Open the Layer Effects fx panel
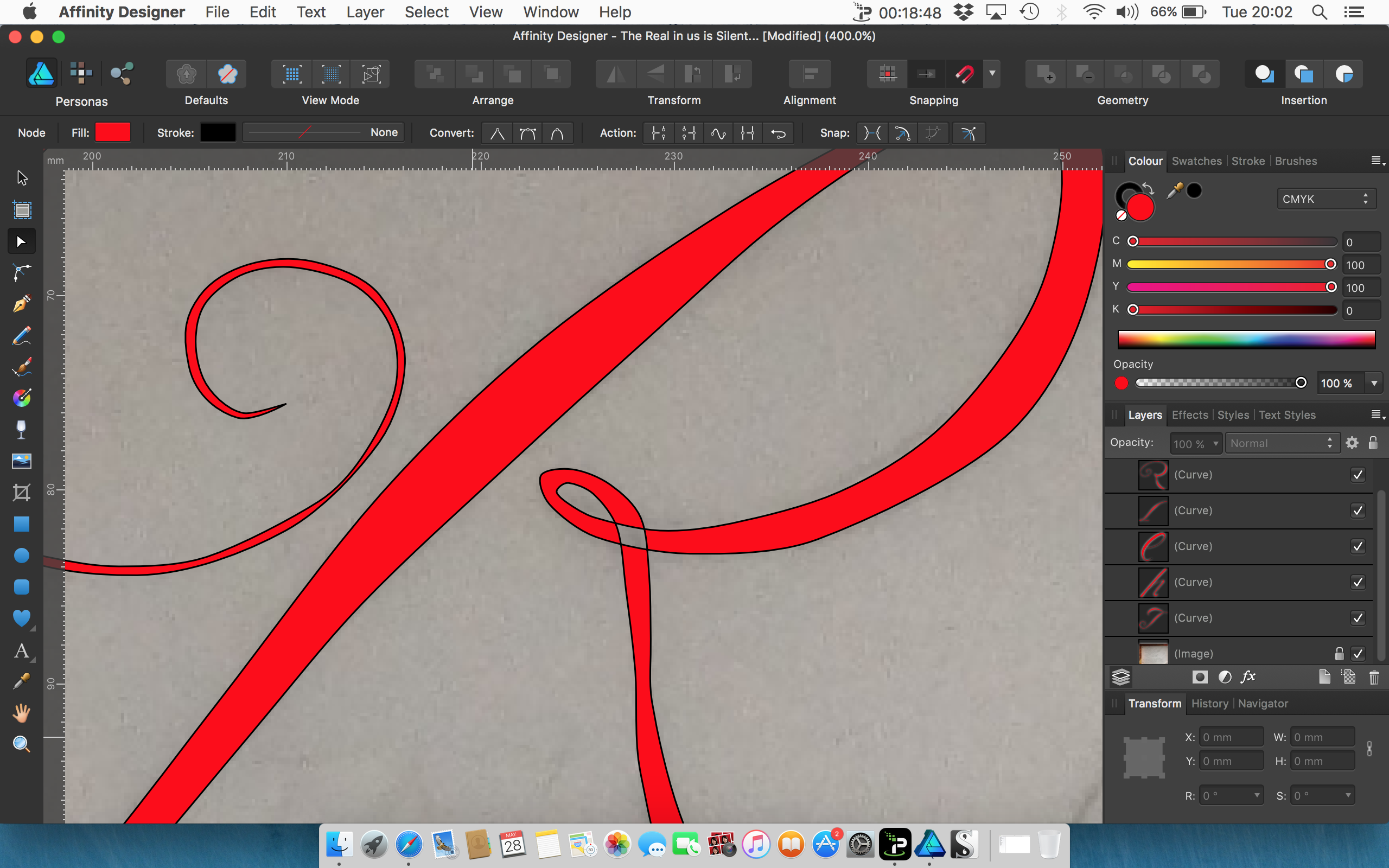The width and height of the screenshot is (1389, 868). (x=1248, y=677)
